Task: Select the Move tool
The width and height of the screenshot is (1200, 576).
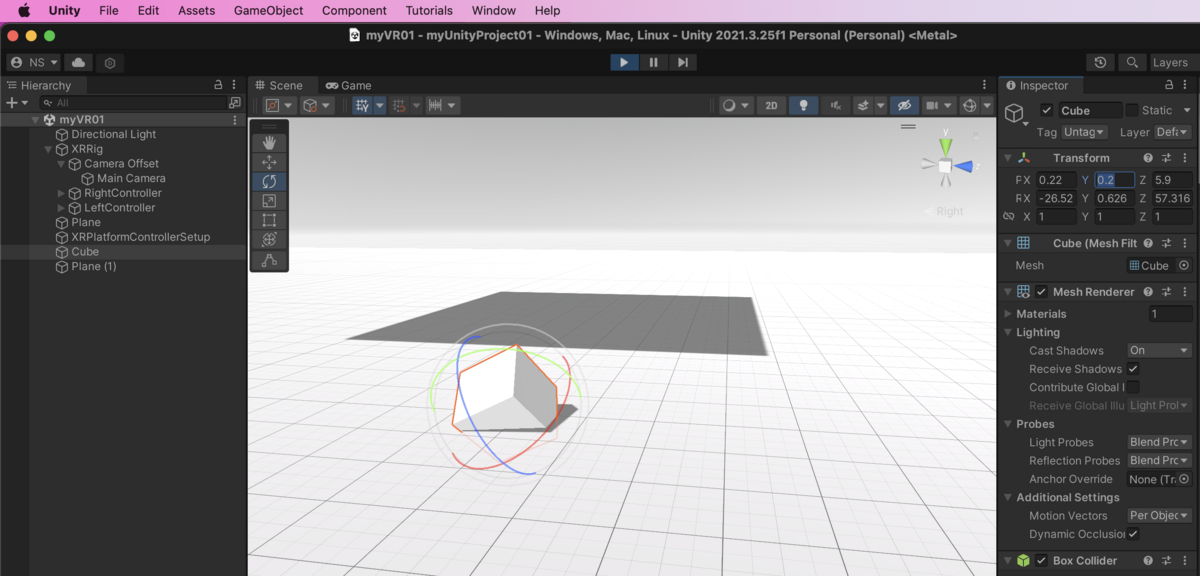Action: click(x=269, y=162)
